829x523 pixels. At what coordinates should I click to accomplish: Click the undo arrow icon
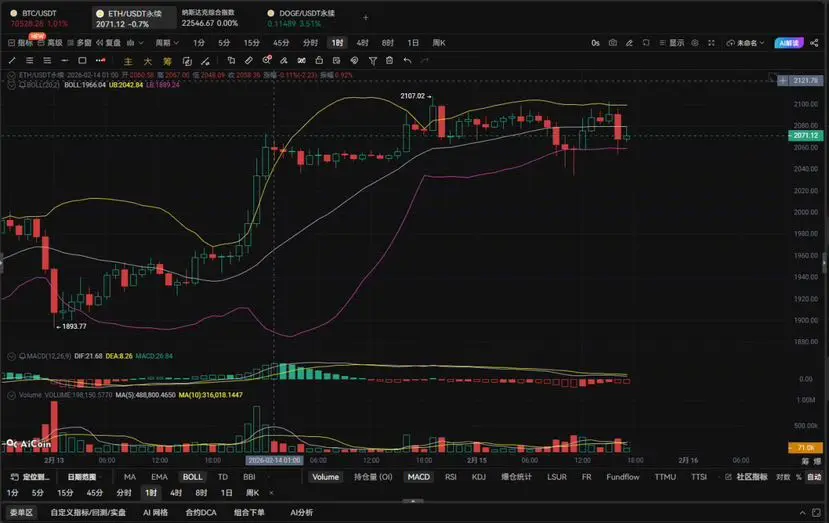point(407,61)
